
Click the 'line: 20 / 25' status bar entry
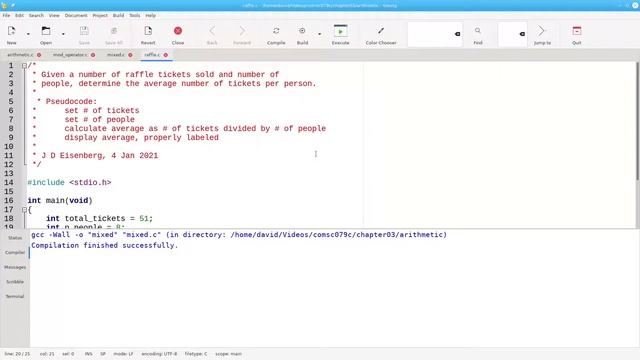click(17, 354)
